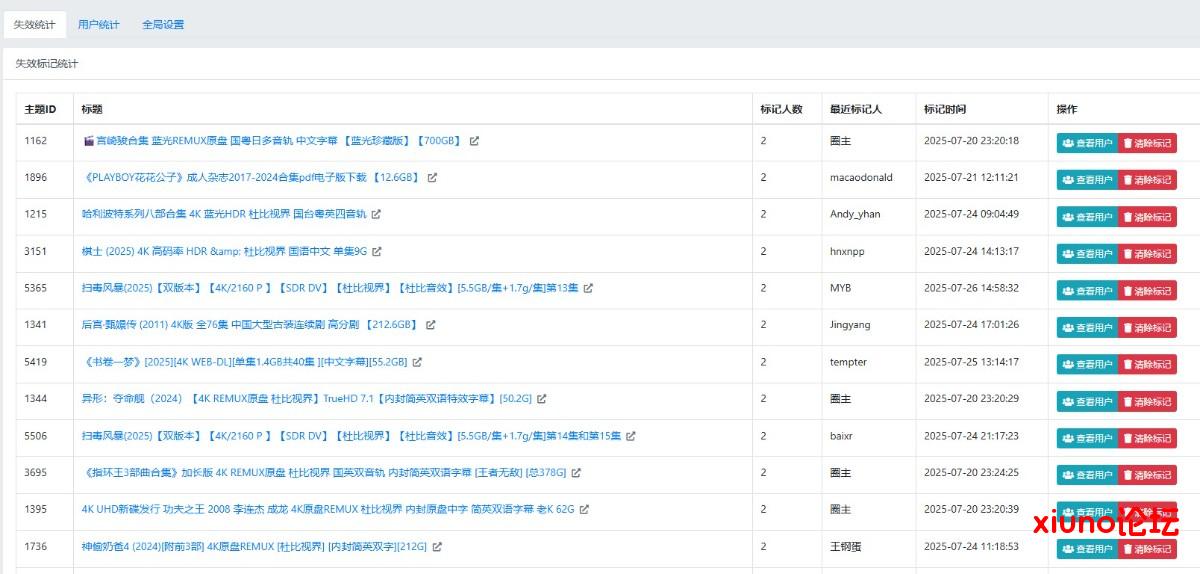Image resolution: width=1200 pixels, height=574 pixels.
Task: Clear marks for topic 3695
Action: 1147,475
